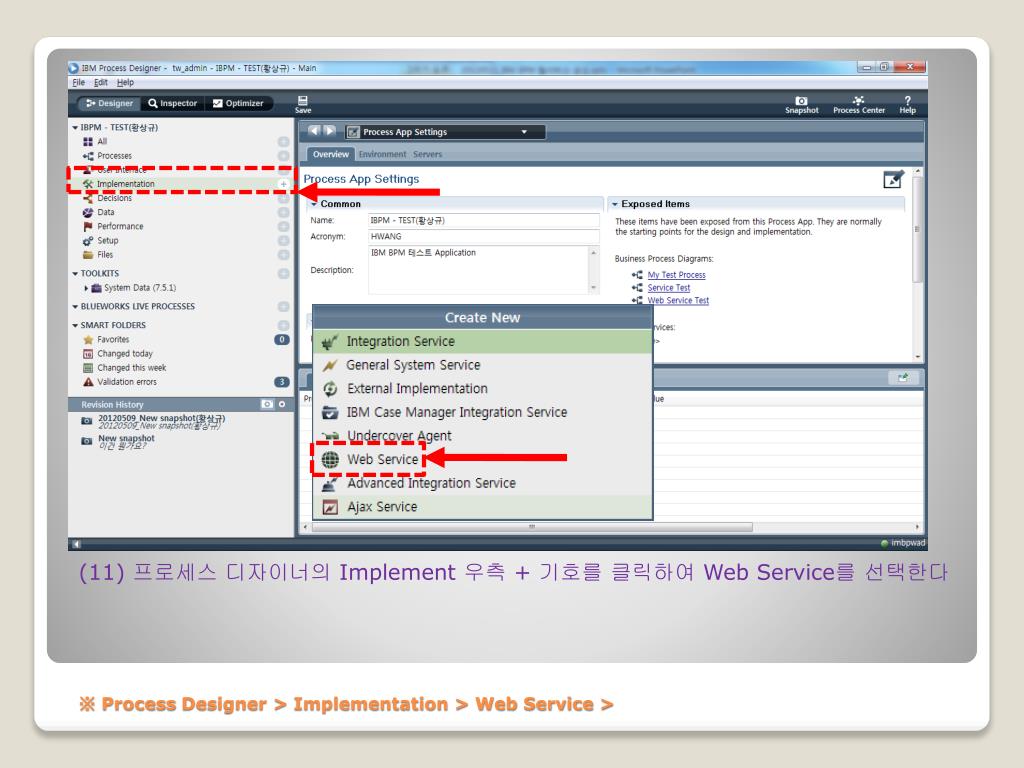Screen dimensions: 1024x768
Task: Collapse the Exposed Items section
Action: point(615,204)
